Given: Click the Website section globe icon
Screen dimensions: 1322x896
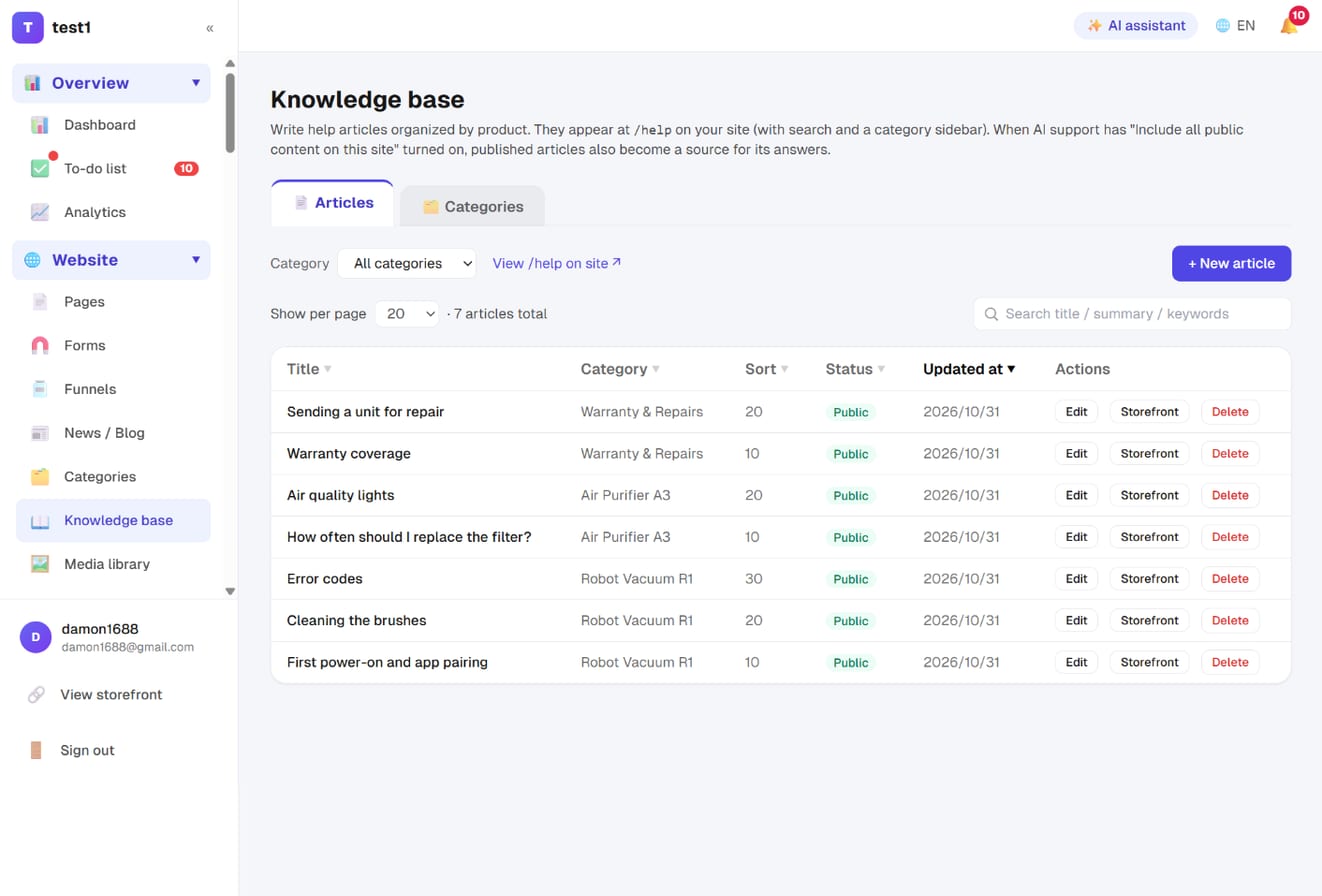Looking at the screenshot, I should (x=33, y=260).
